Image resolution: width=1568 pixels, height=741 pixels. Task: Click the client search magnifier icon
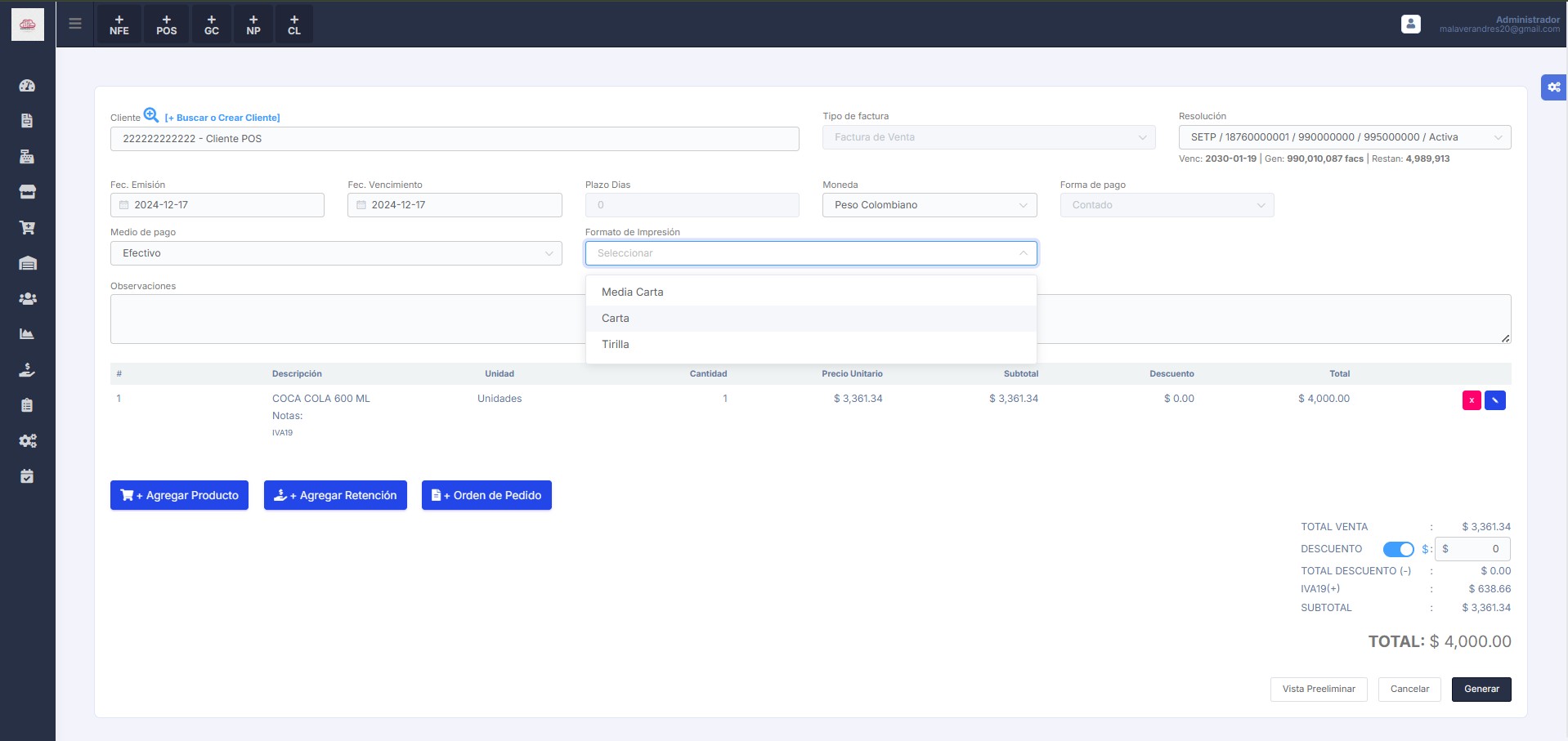tap(151, 115)
